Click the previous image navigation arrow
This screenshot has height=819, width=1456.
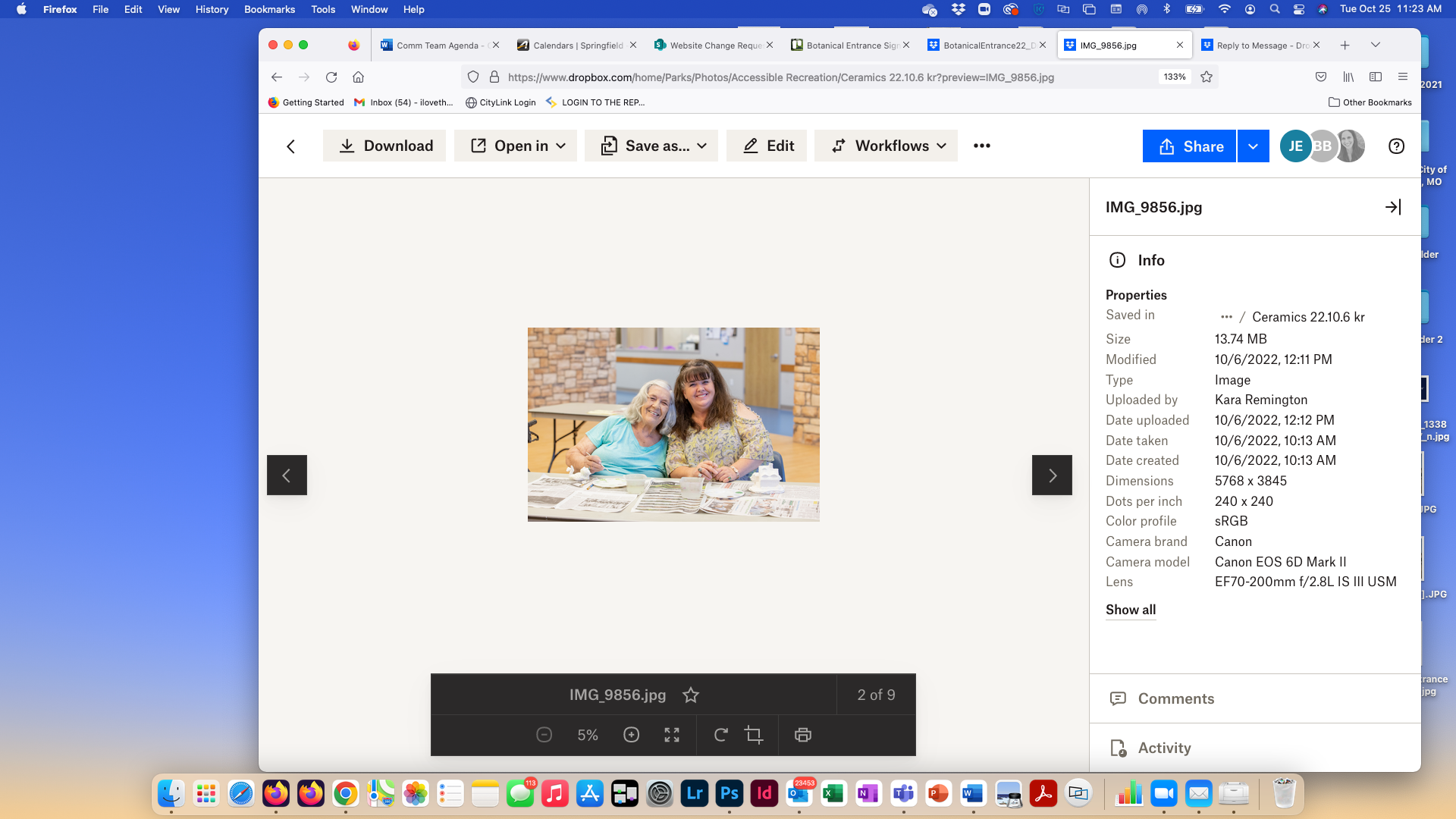[287, 475]
